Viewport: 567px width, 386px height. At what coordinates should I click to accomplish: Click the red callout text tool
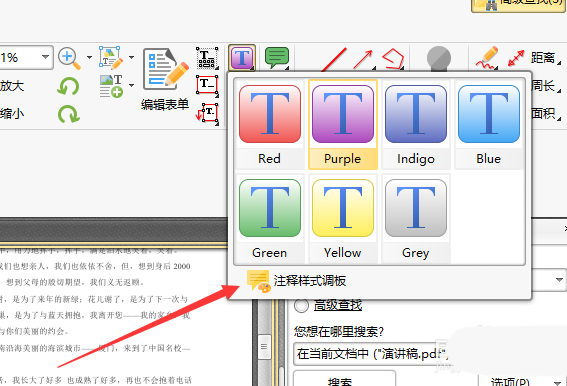point(207,113)
